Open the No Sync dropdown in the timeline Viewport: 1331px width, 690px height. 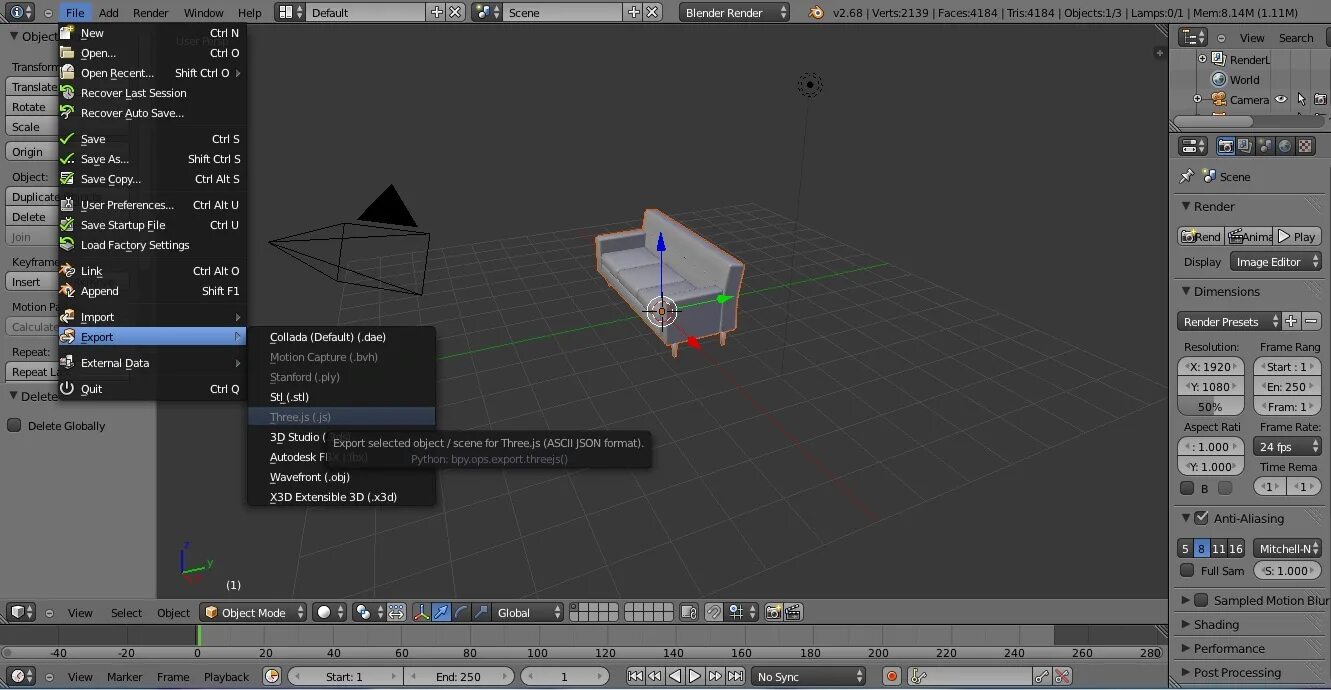[810, 676]
